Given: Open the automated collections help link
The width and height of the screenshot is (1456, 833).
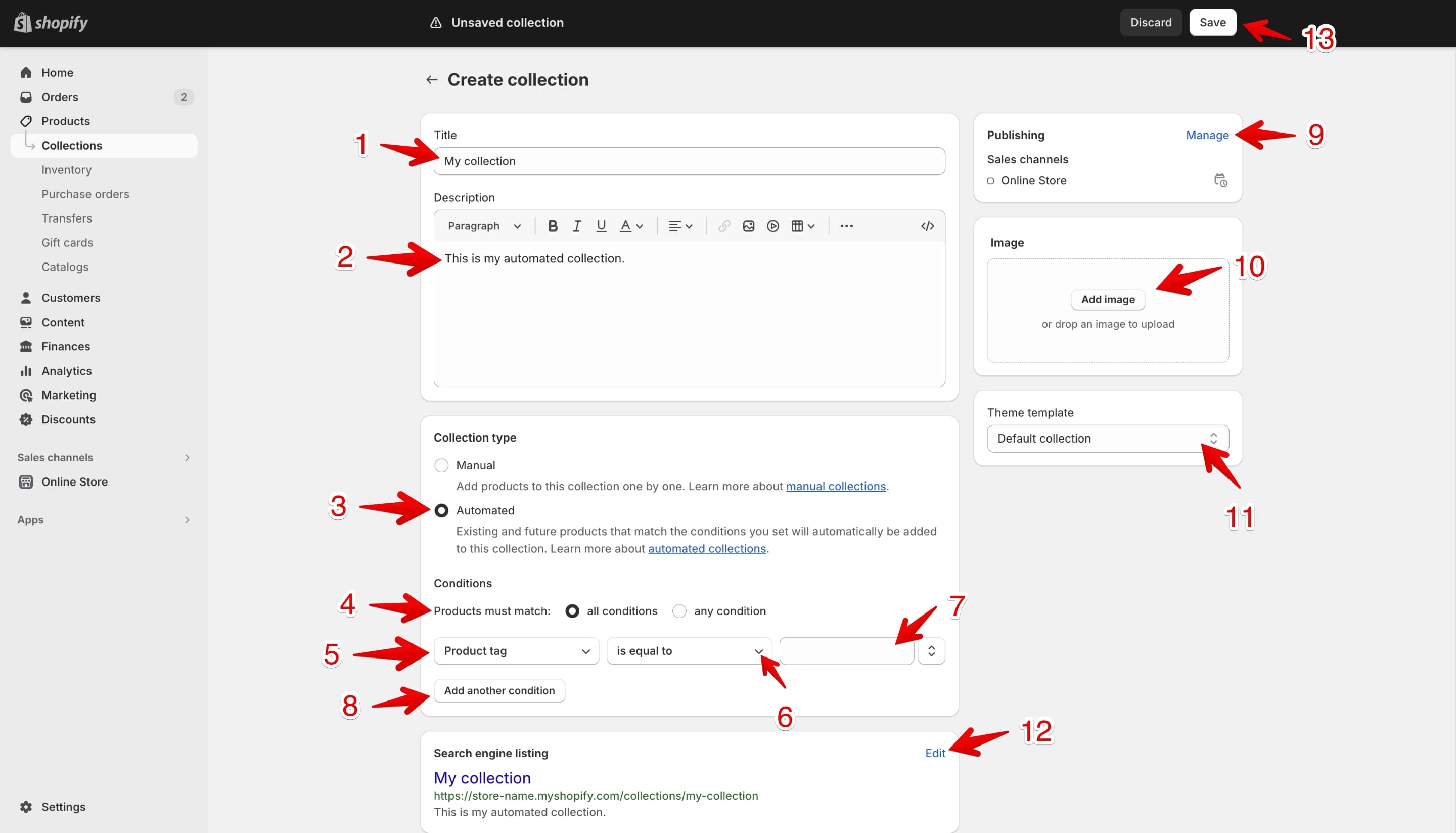Looking at the screenshot, I should coord(707,549).
